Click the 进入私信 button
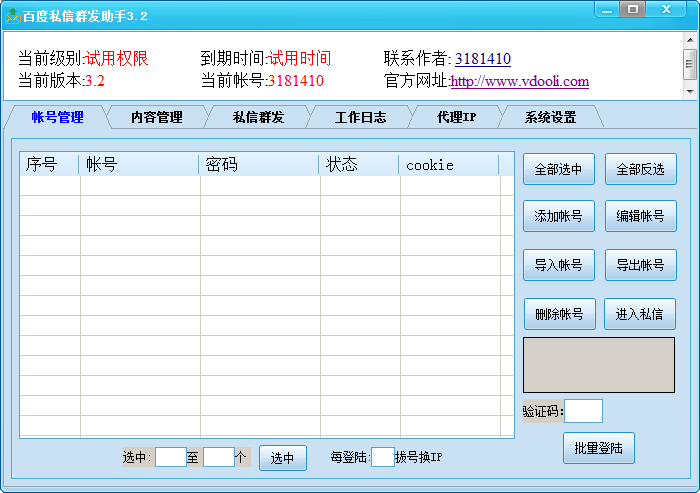 640,314
